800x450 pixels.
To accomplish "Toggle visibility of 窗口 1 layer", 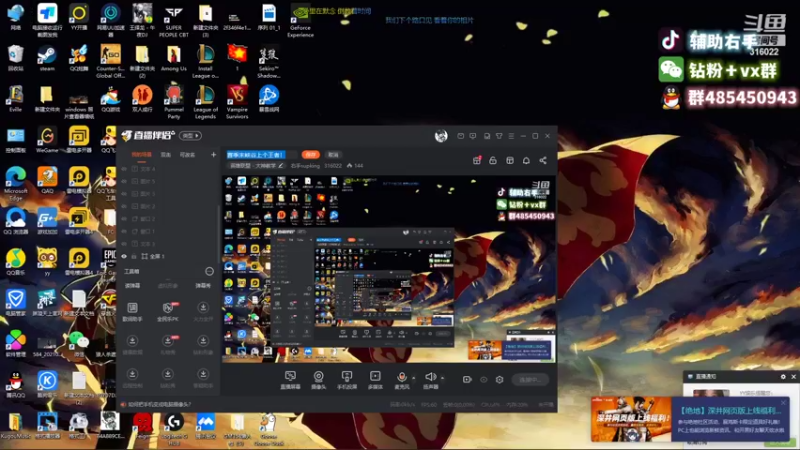I will tap(124, 231).
